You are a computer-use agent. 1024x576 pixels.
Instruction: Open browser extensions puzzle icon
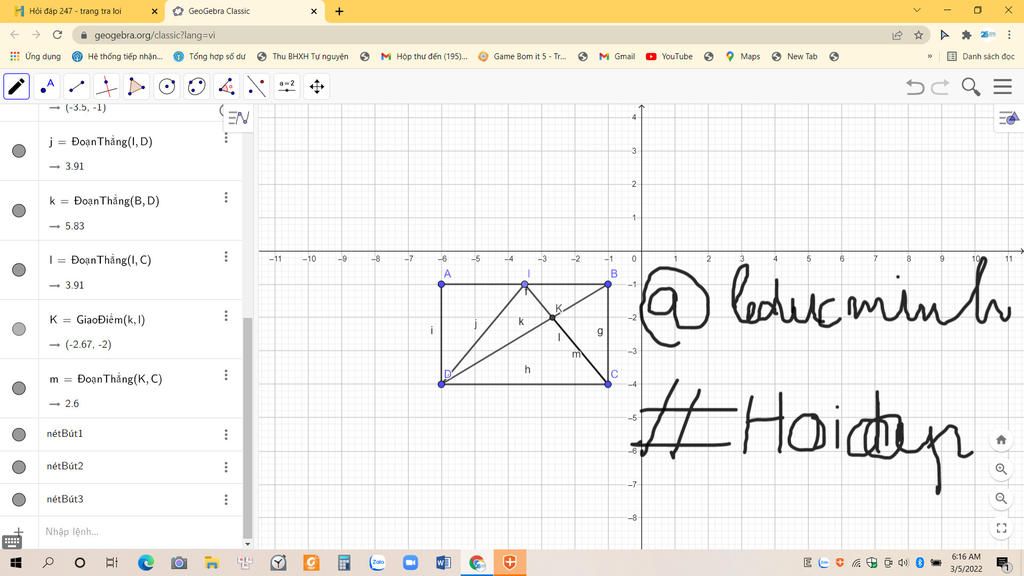pyautogui.click(x=967, y=35)
